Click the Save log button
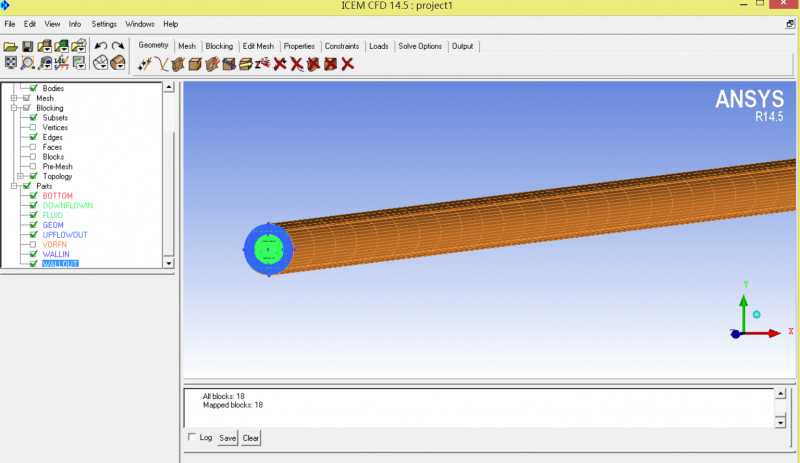Viewport: 800px width, 463px height. [x=228, y=438]
